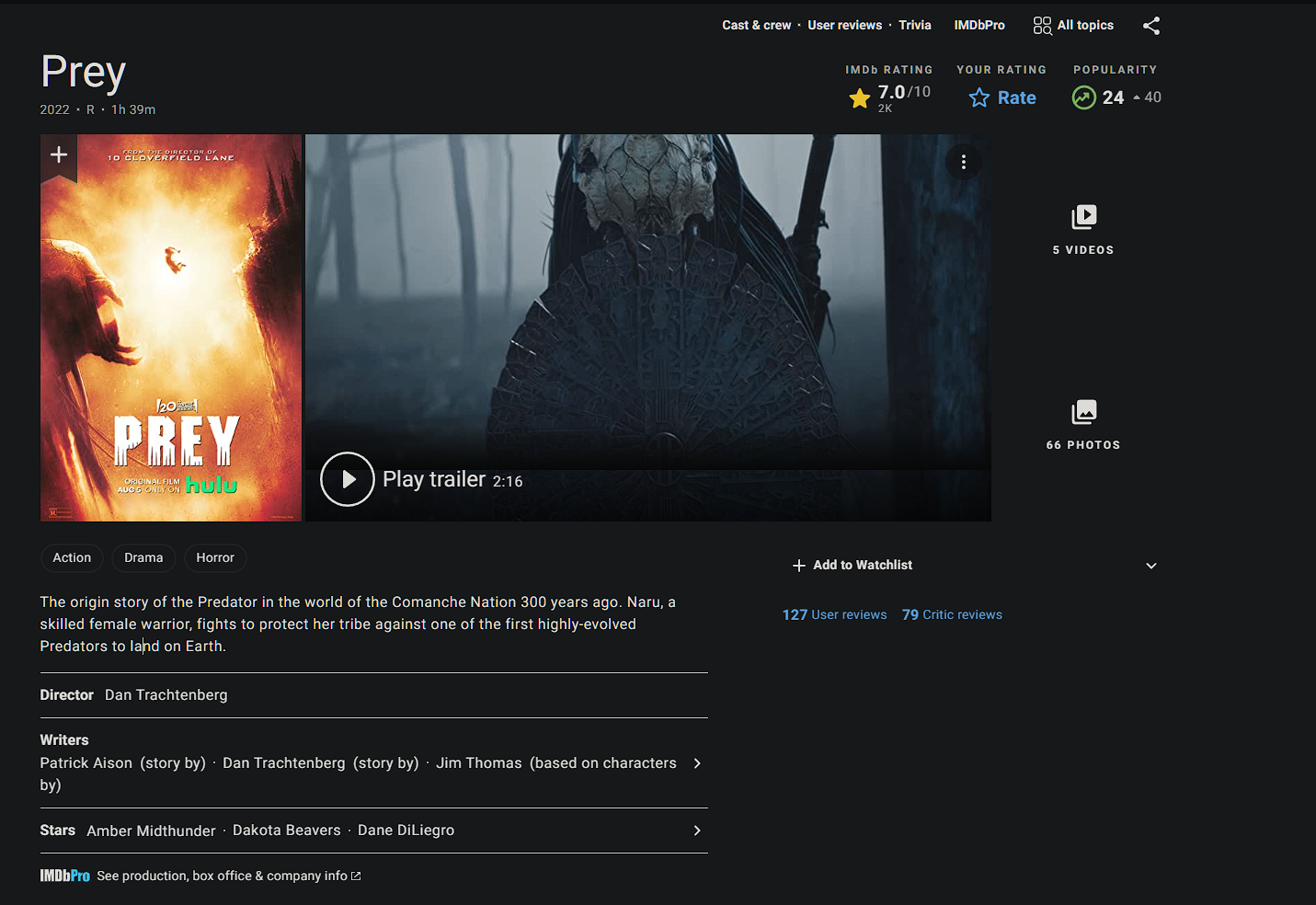Add Prey poster to watchlist via plus ribbon

[x=59, y=155]
